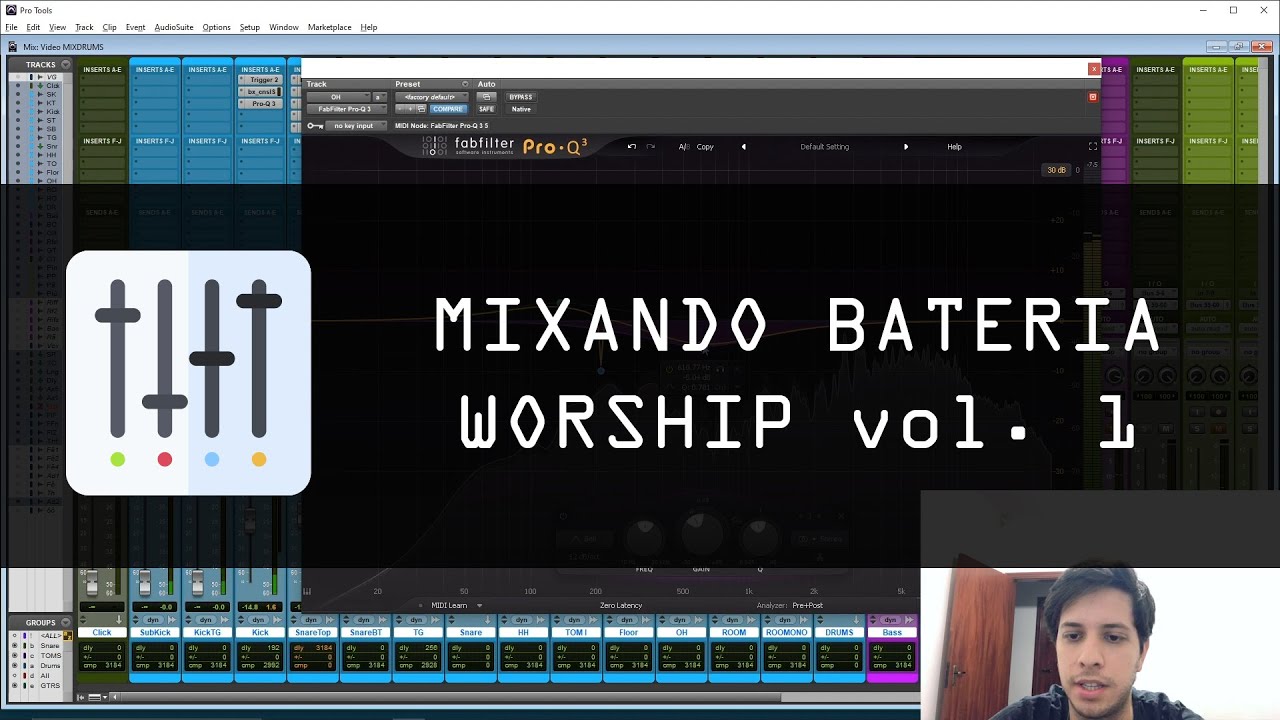The image size is (1280, 720).
Task: Click dyn button on Kick channel
Action: (258, 620)
